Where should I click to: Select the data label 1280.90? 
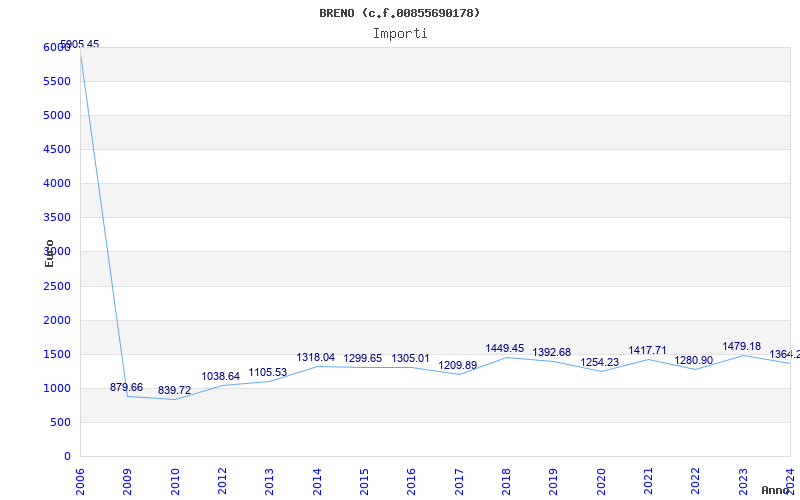[x=694, y=361]
